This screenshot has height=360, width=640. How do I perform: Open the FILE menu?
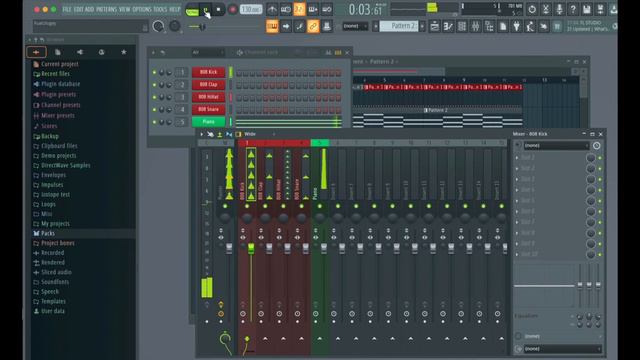coord(67,9)
